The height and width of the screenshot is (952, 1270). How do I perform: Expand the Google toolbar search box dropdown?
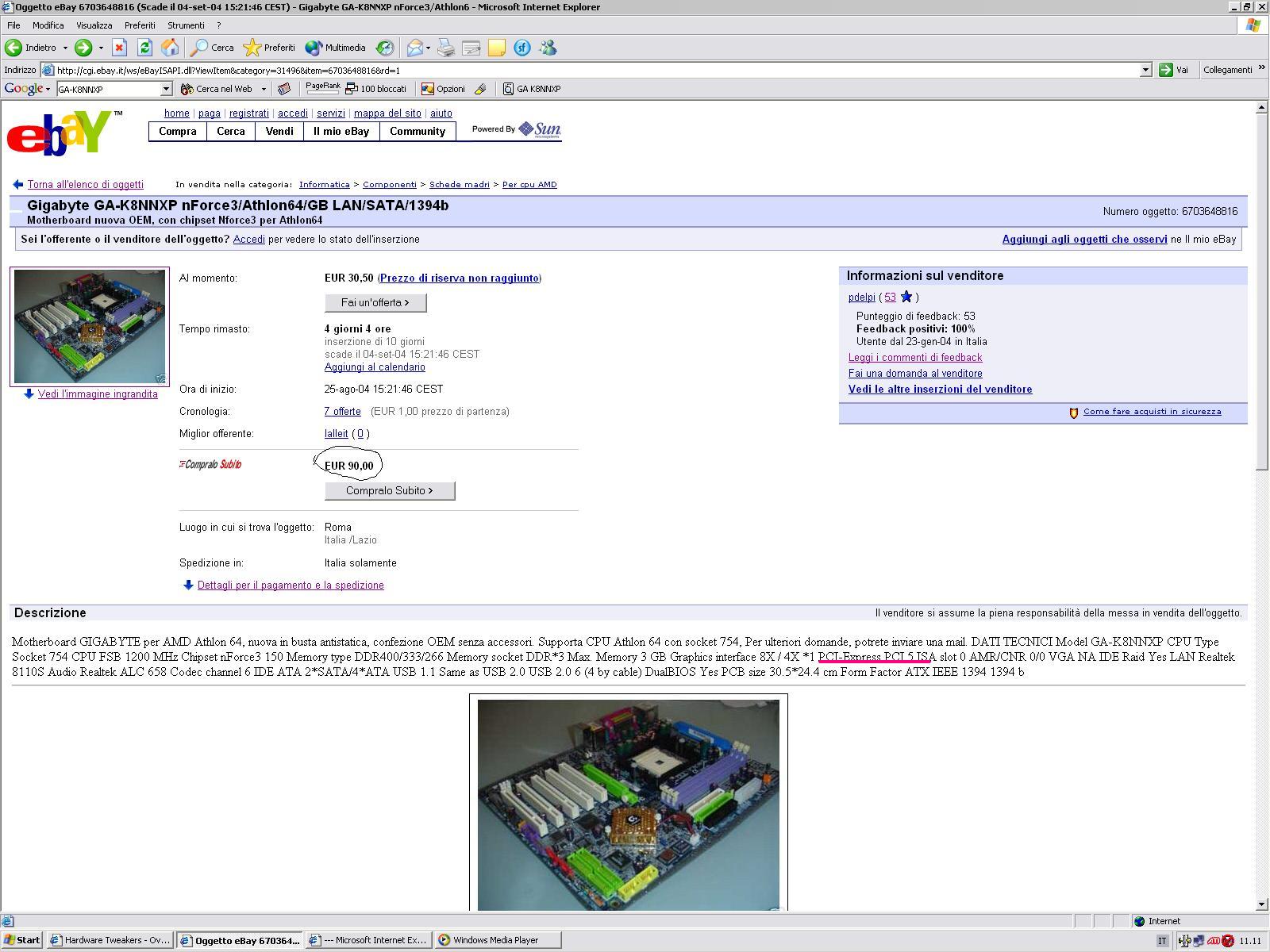click(x=166, y=89)
